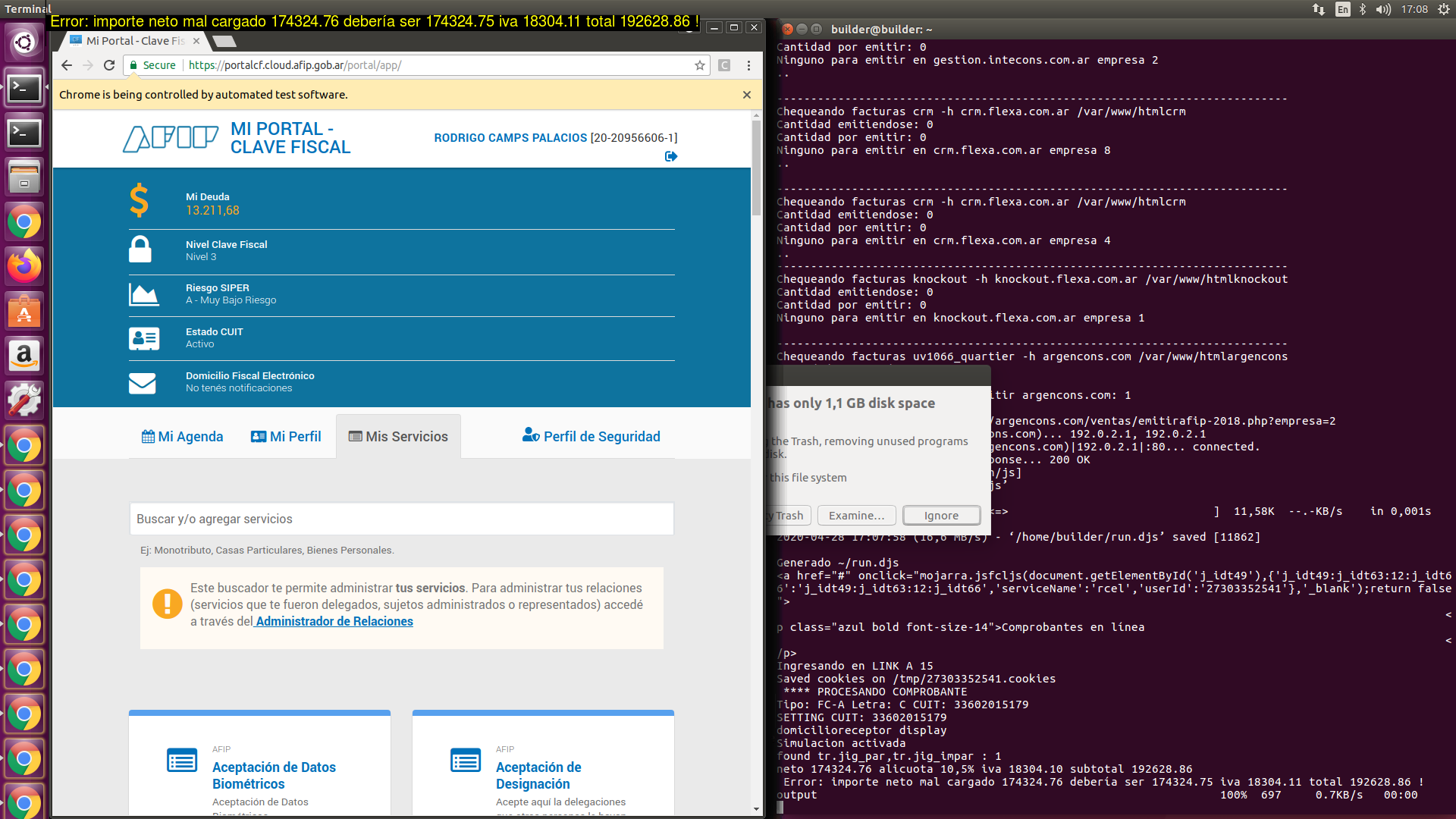This screenshot has height=819, width=1456.
Task: Open first Terminal icon in launcher
Action: 24,89
